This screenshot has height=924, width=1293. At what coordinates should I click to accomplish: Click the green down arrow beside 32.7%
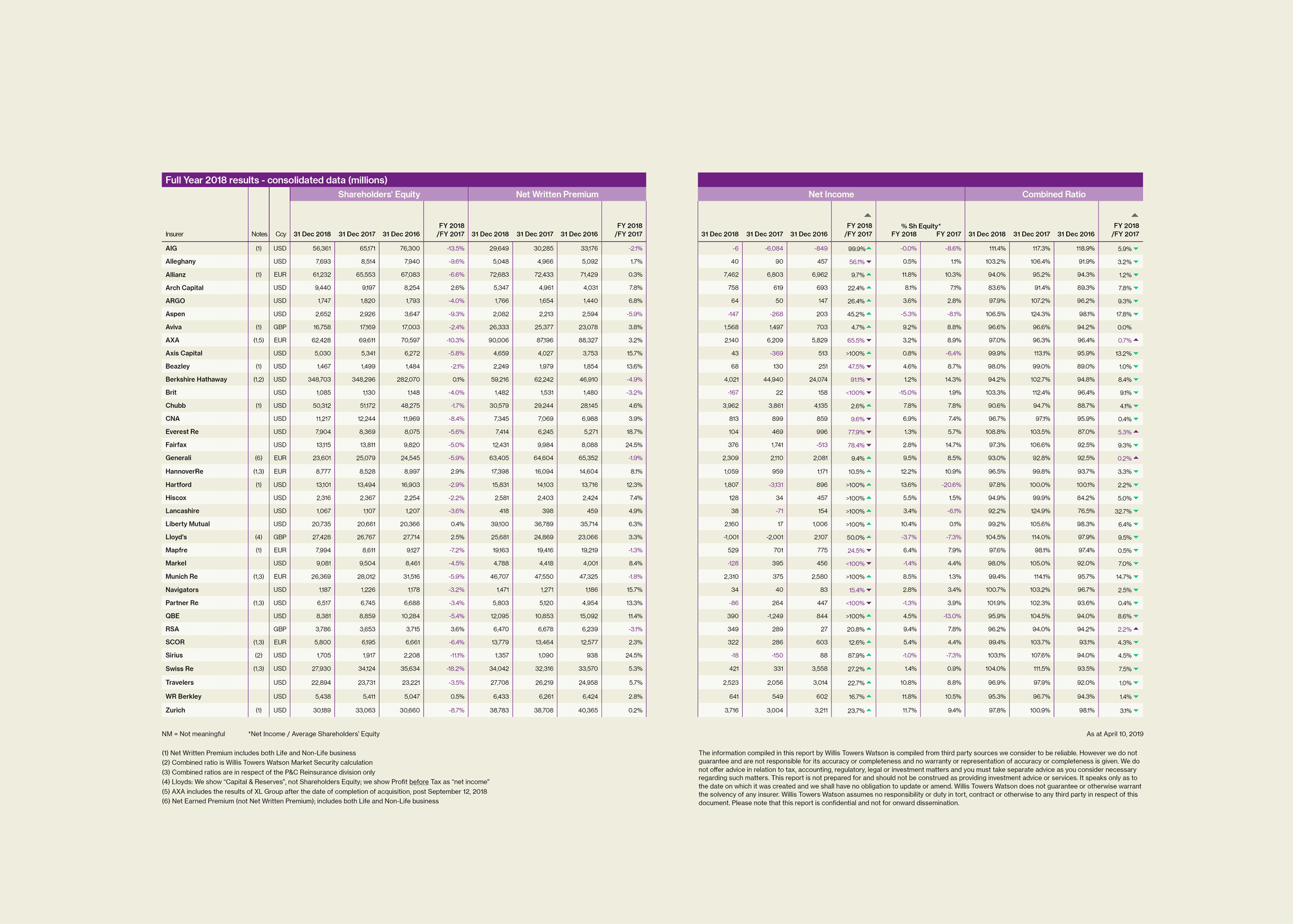(x=1136, y=511)
